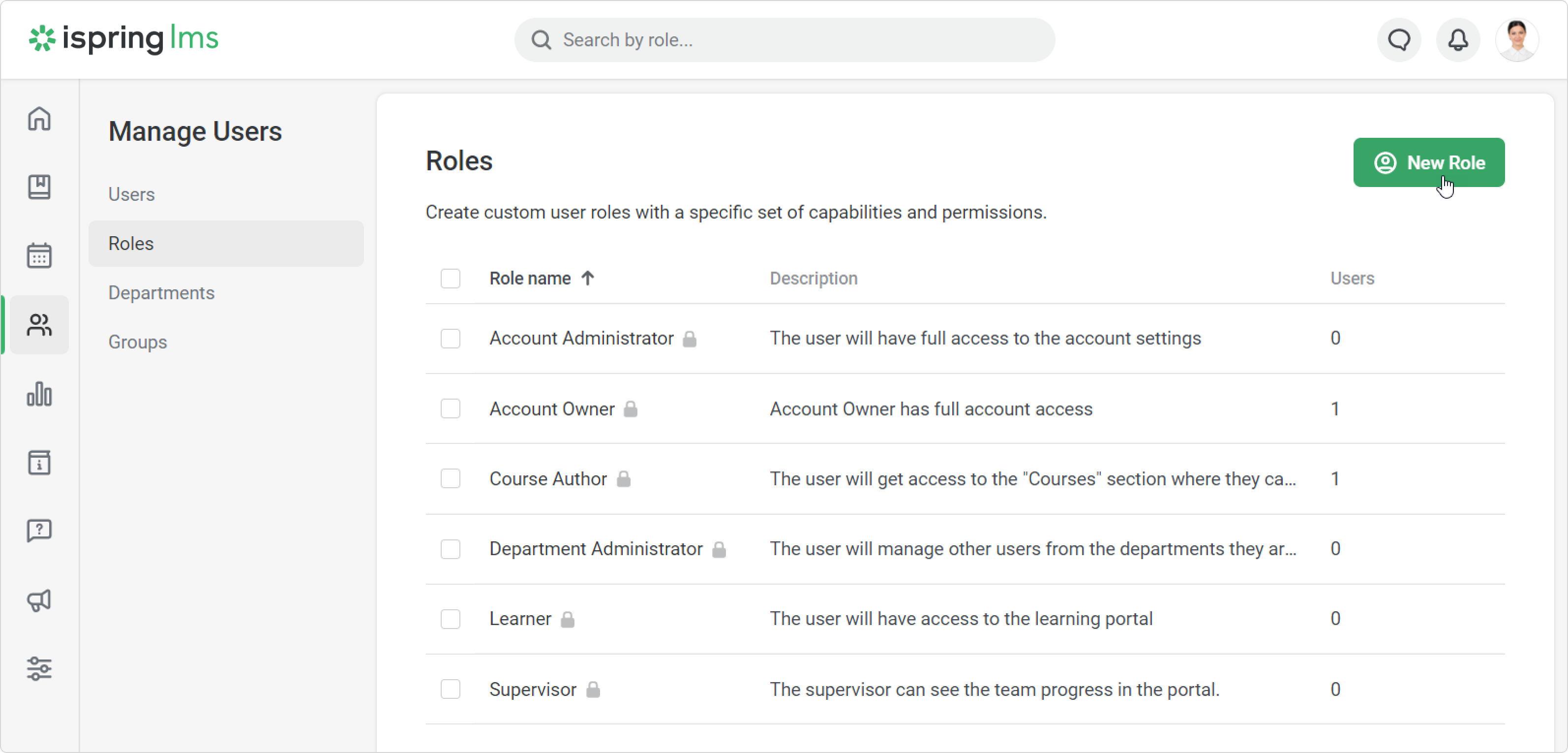Open the knowledge base info icon
The image size is (1568, 753).
click(39, 463)
